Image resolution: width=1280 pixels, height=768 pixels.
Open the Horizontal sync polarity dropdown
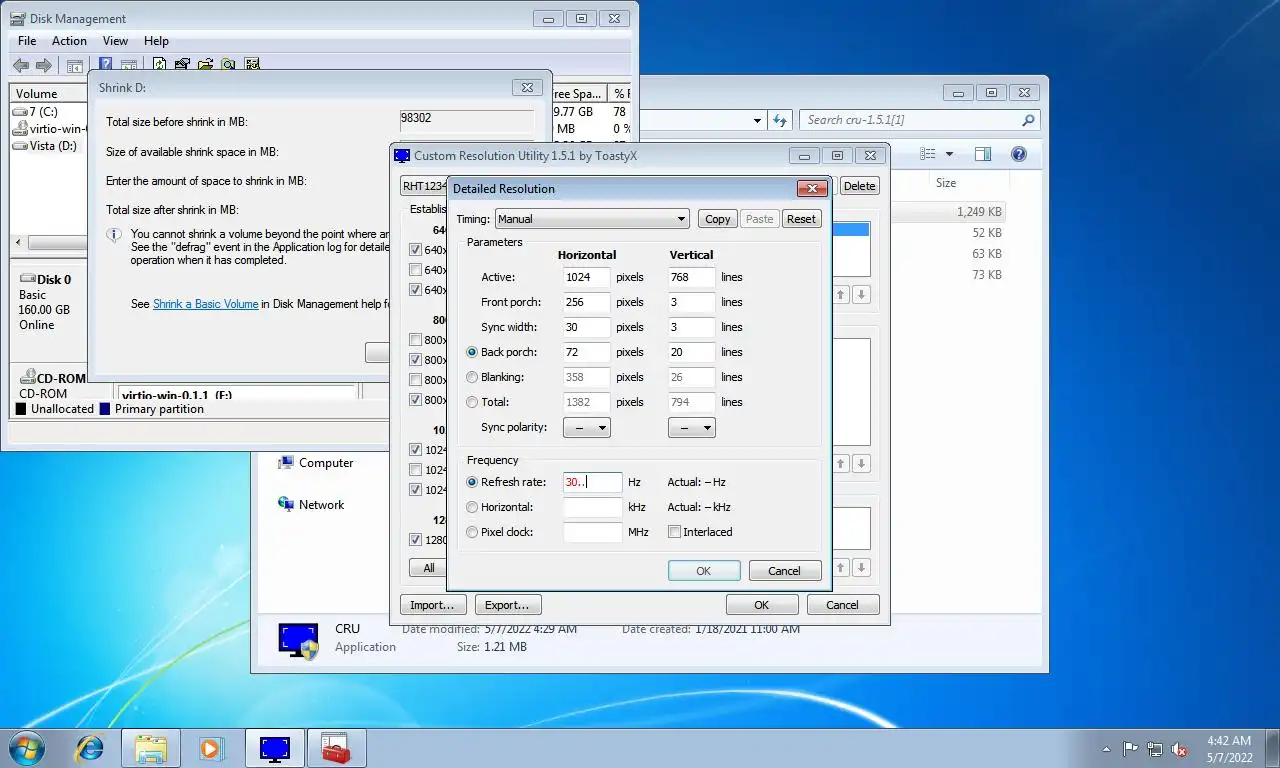coord(587,427)
